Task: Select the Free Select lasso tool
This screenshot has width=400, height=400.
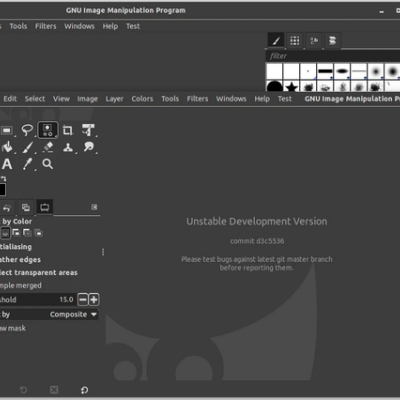Action: (x=27, y=130)
